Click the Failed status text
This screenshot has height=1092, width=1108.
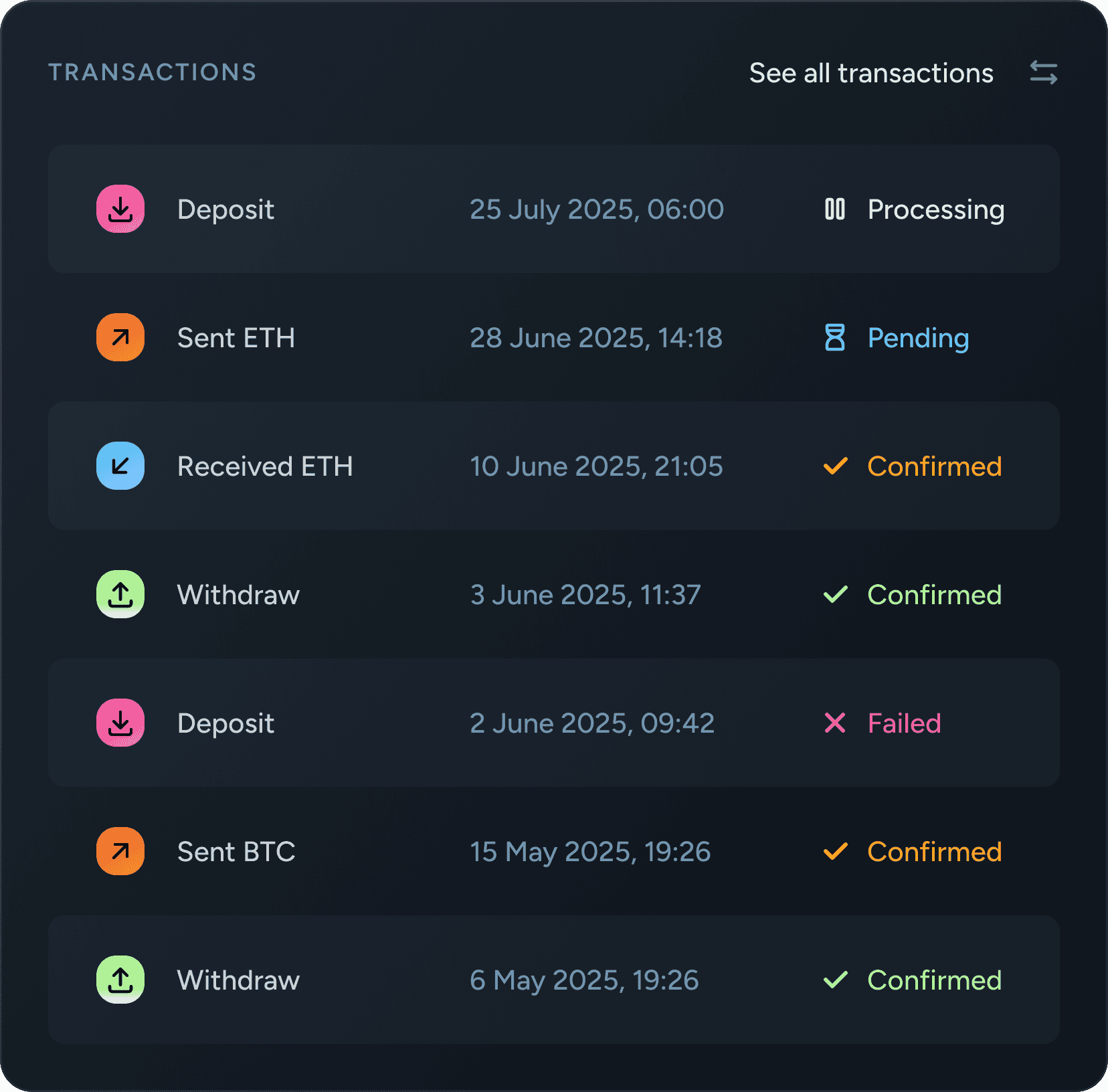click(x=903, y=723)
